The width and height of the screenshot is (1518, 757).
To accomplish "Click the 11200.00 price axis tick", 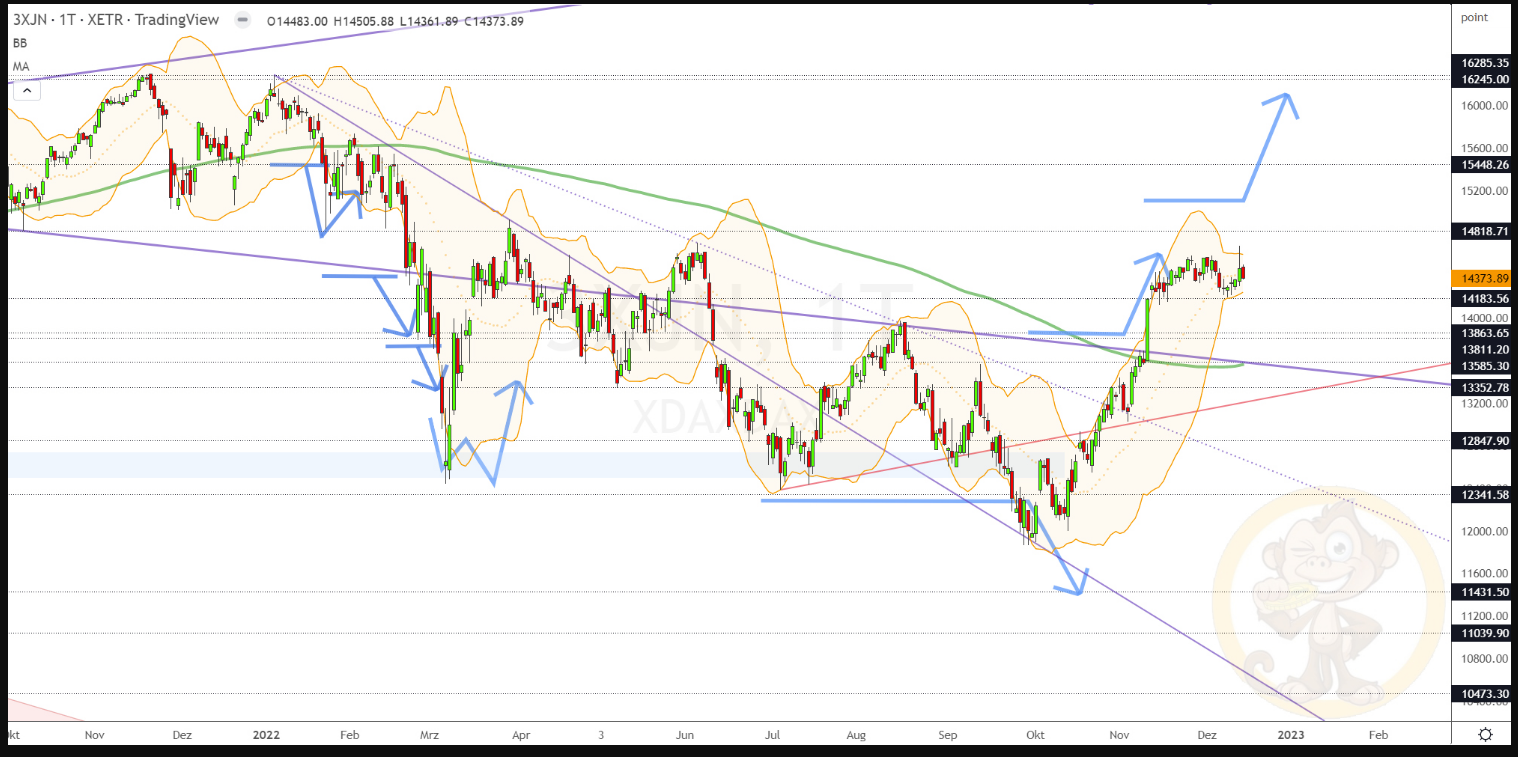I will (1484, 616).
